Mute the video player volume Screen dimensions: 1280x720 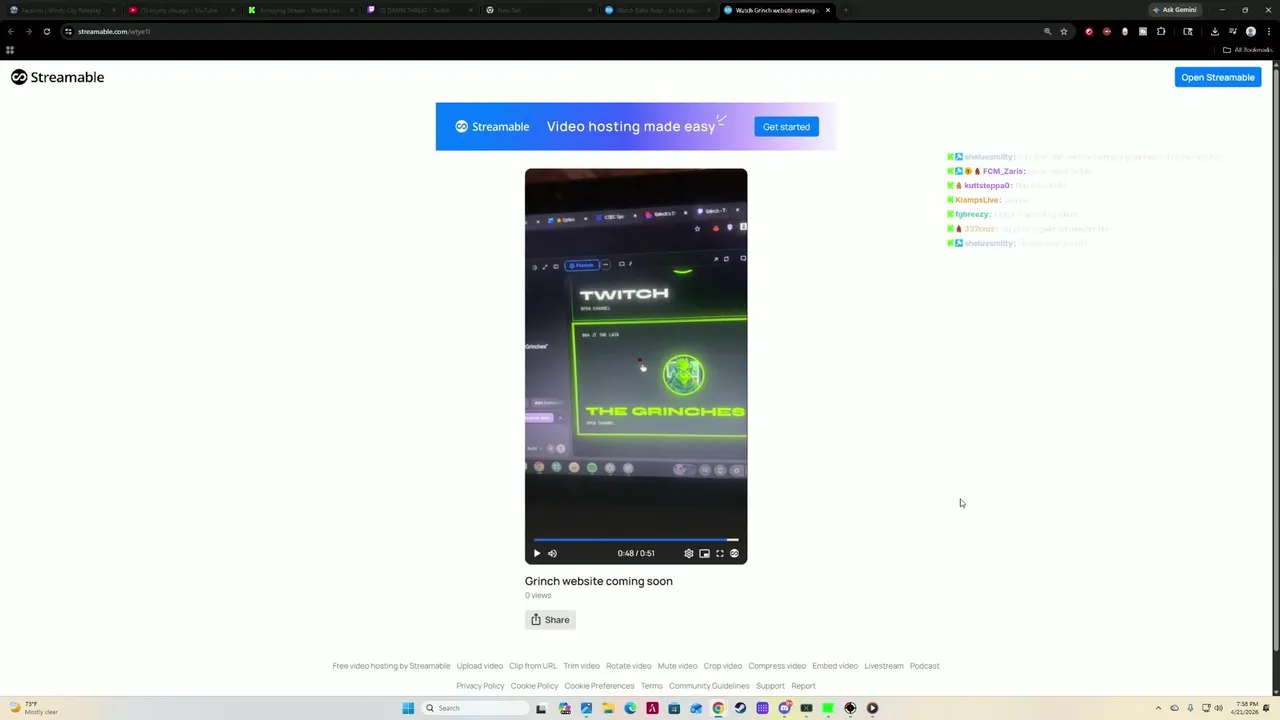pos(552,553)
